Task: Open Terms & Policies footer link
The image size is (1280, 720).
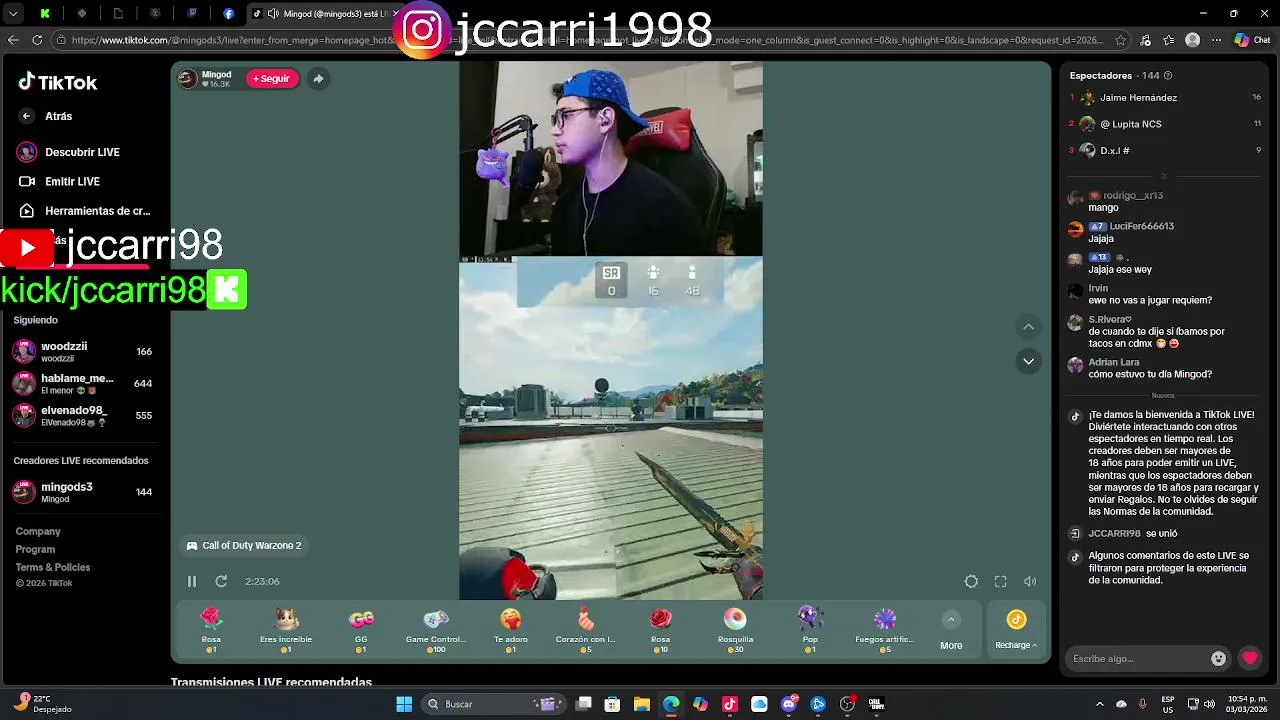Action: click(53, 567)
